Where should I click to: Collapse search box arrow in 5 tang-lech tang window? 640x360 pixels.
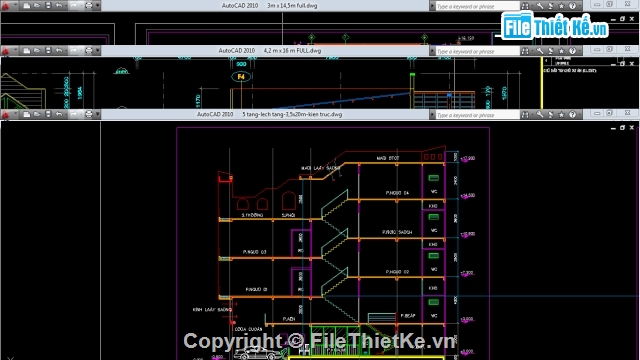[x=432, y=115]
